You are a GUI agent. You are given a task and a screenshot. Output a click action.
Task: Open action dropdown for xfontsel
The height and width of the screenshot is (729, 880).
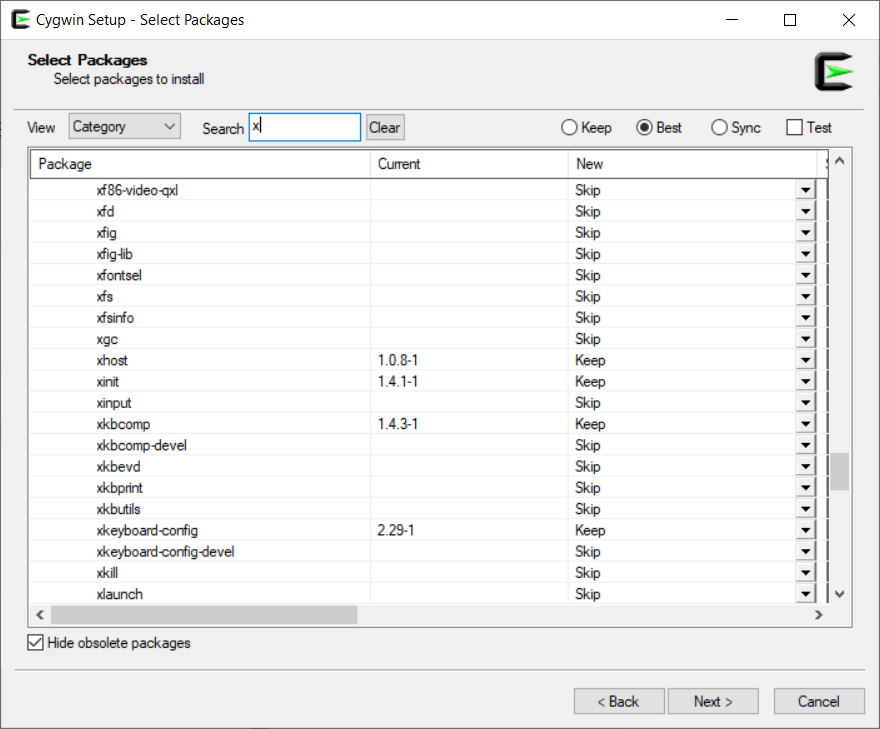click(x=805, y=276)
